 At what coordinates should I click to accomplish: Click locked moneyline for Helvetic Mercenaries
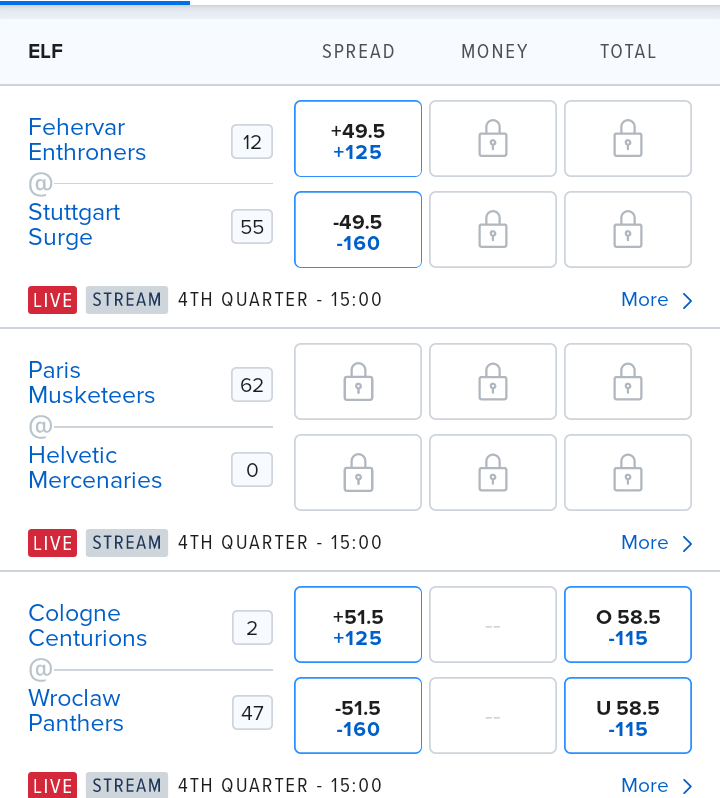point(493,473)
